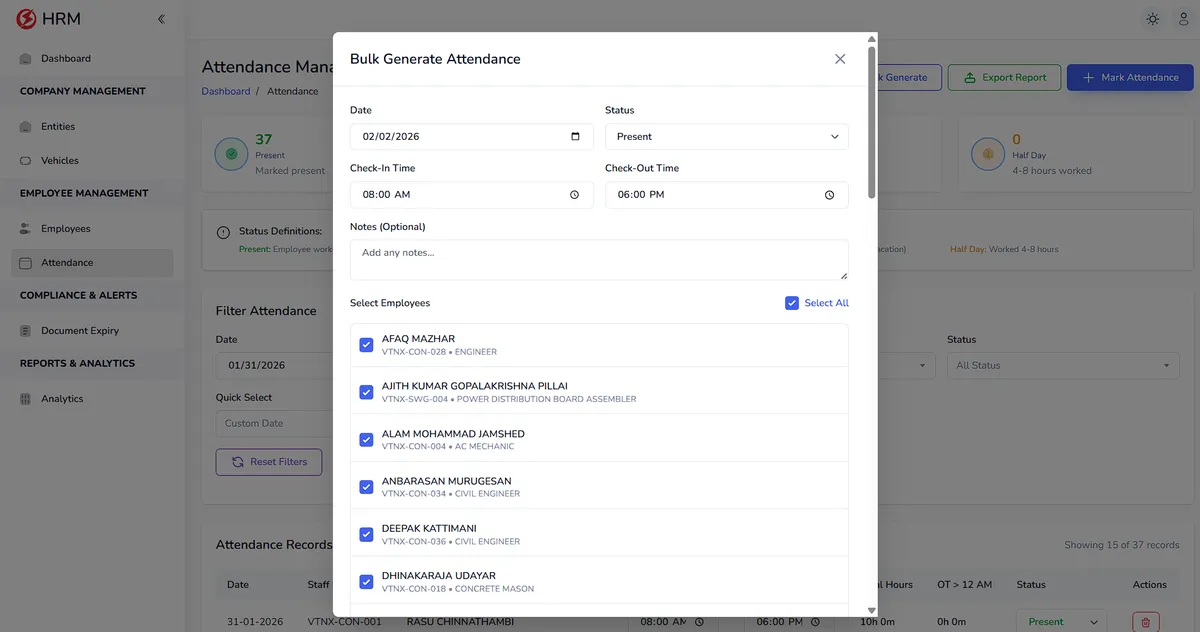Click Status Definitions info icon

pos(224,233)
